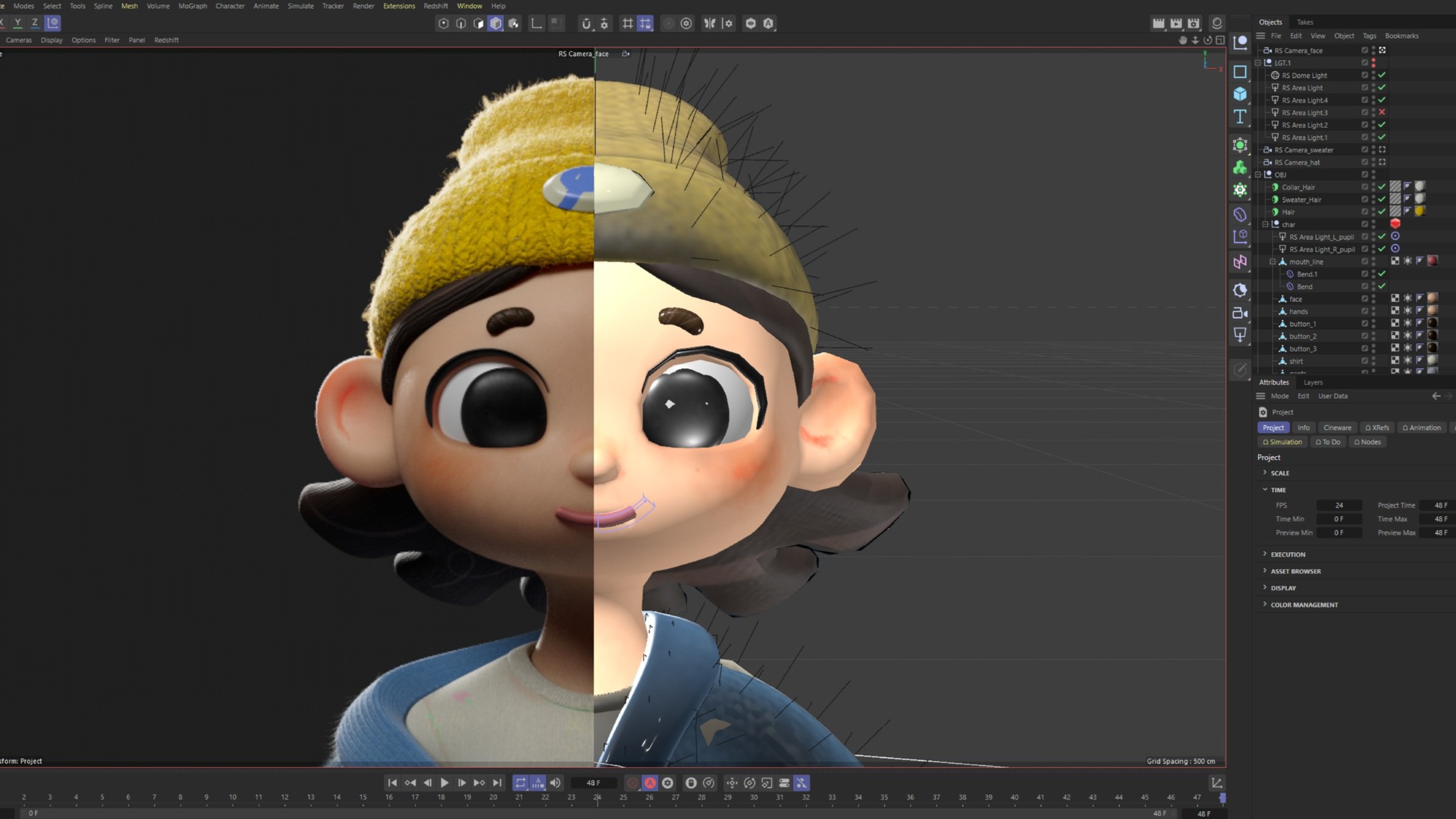Click the red Autokeying button
Screen dimensions: 1456x819
pos(650,783)
